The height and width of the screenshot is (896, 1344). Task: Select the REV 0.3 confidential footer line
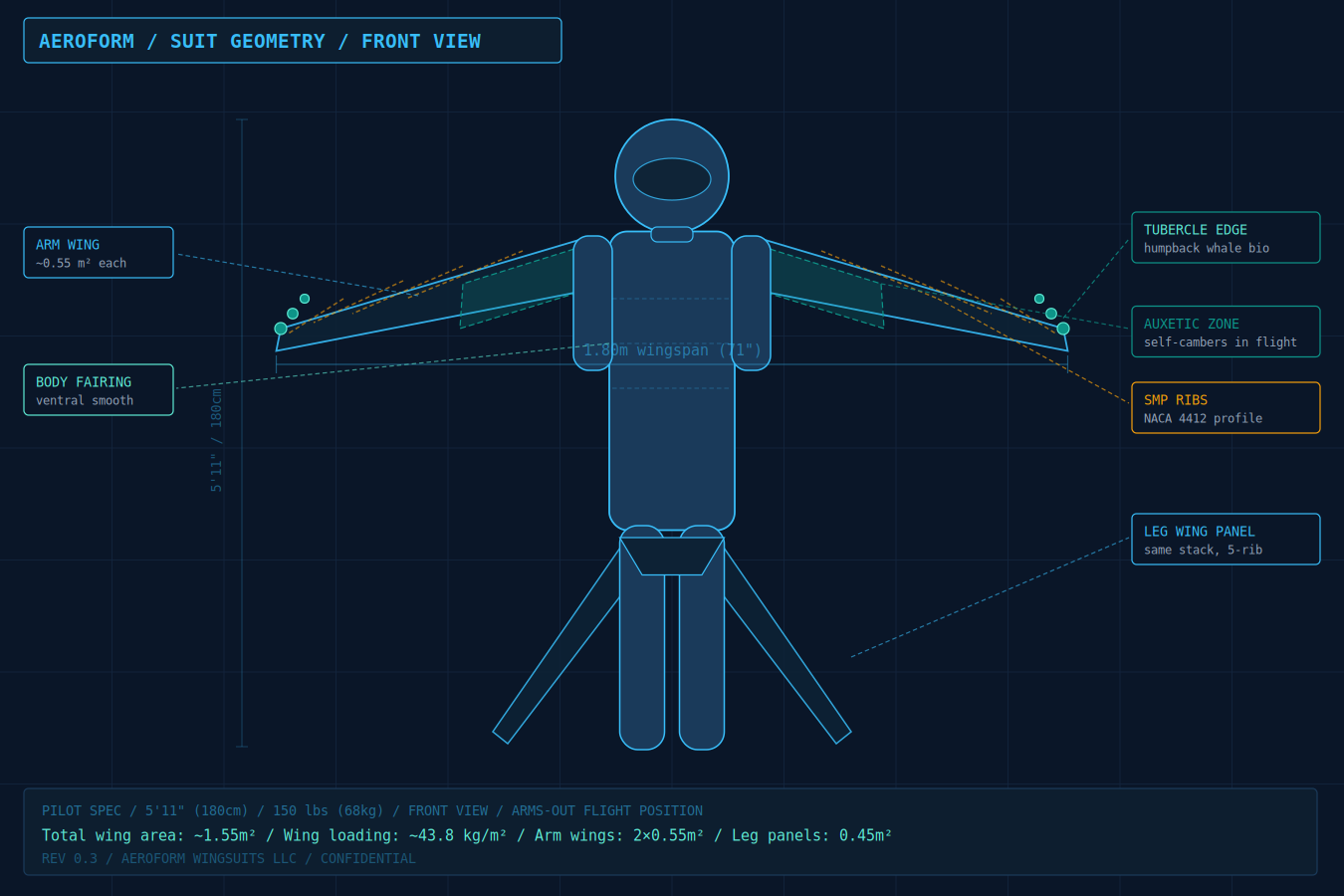229,858
